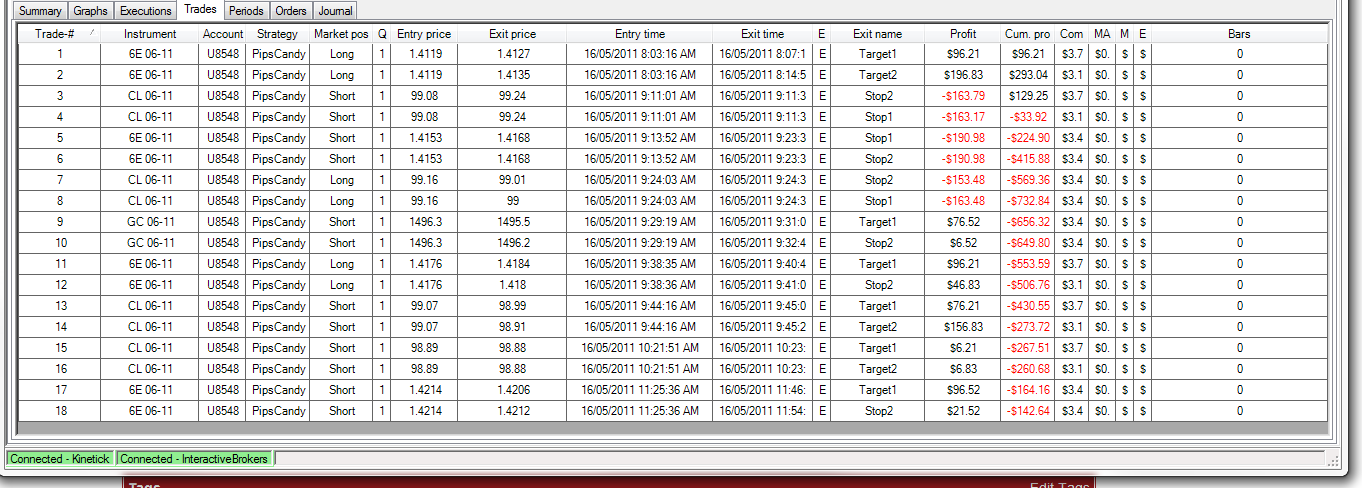Sort by the Trade-# column header

point(60,34)
